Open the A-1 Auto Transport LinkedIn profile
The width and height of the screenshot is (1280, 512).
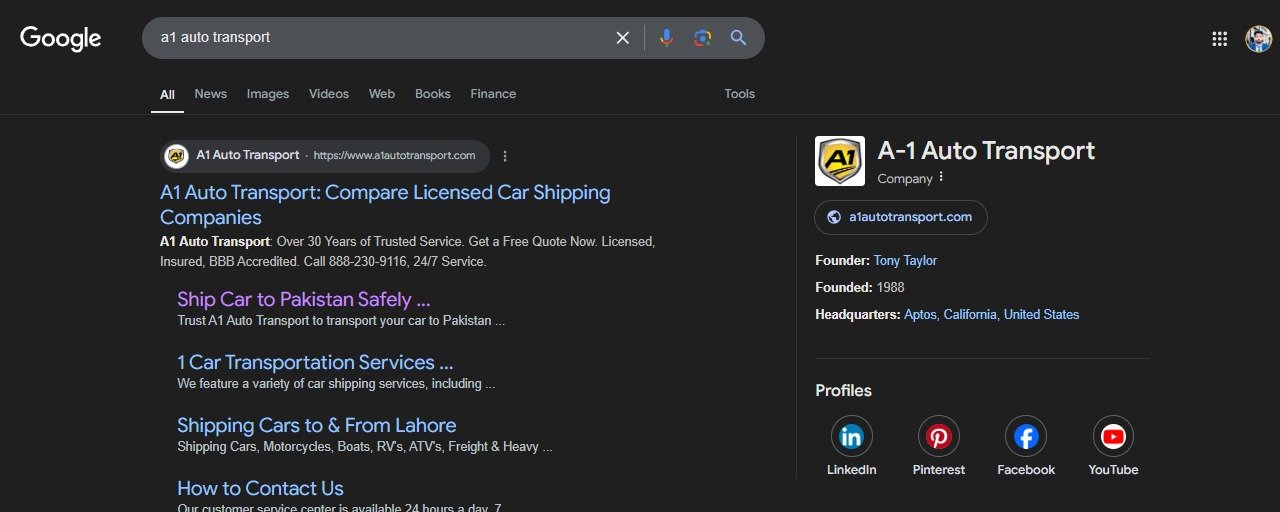pos(851,437)
